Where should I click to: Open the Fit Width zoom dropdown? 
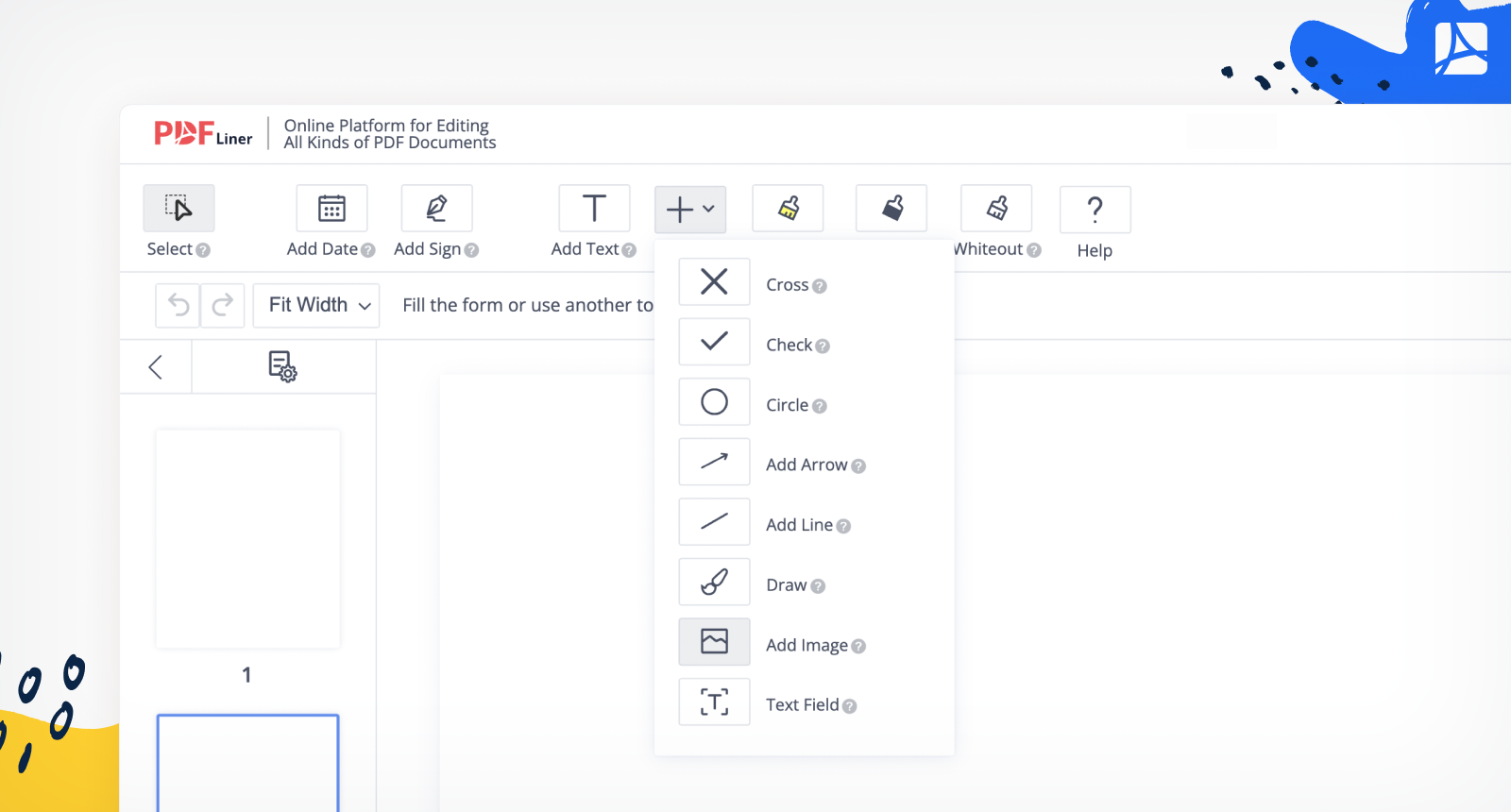tap(316, 305)
